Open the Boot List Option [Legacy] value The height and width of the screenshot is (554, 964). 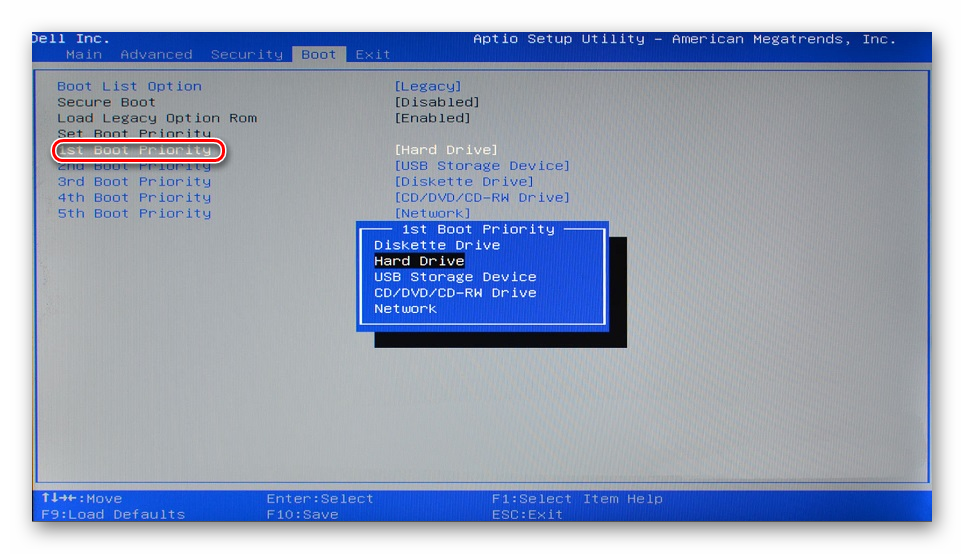[428, 86]
